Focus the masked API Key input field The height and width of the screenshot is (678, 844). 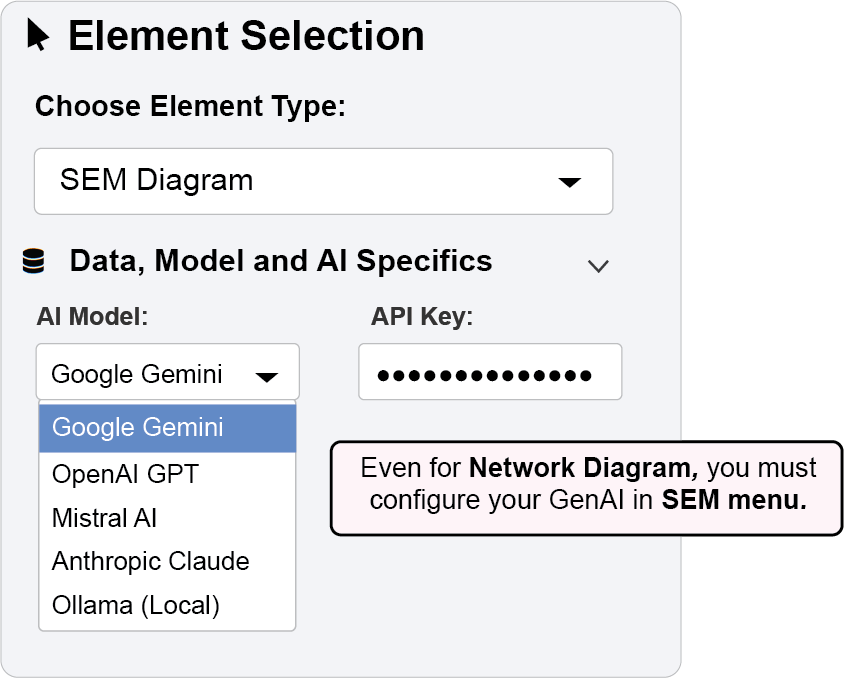coord(490,373)
